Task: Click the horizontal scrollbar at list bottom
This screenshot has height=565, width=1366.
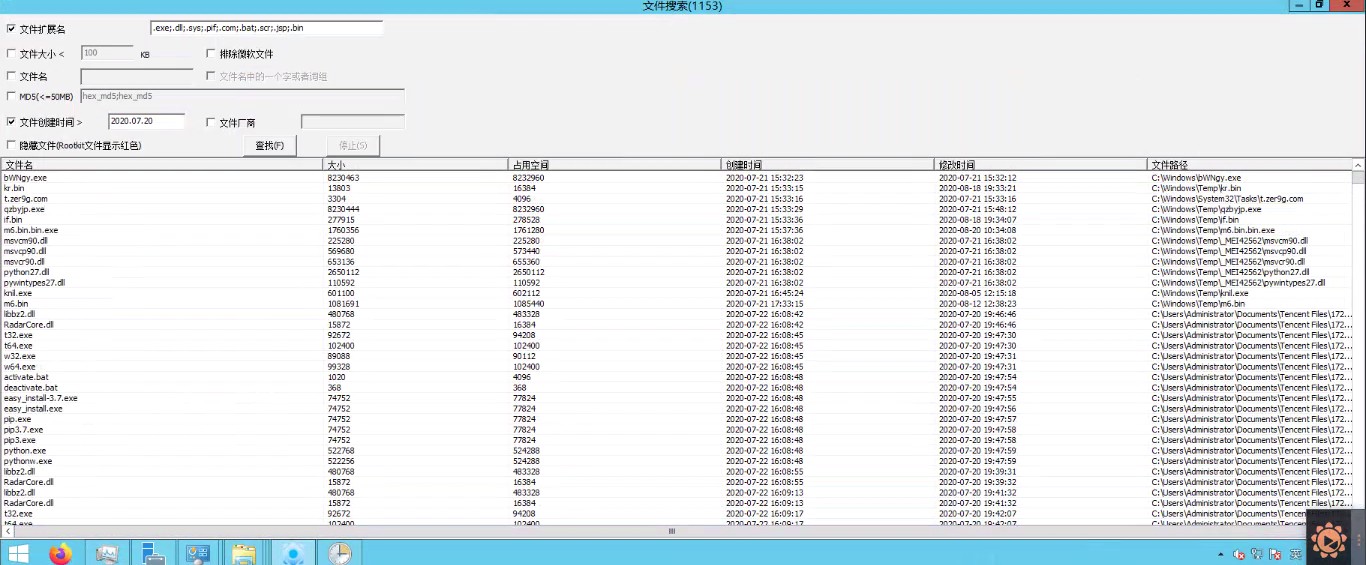Action: pyautogui.click(x=672, y=532)
